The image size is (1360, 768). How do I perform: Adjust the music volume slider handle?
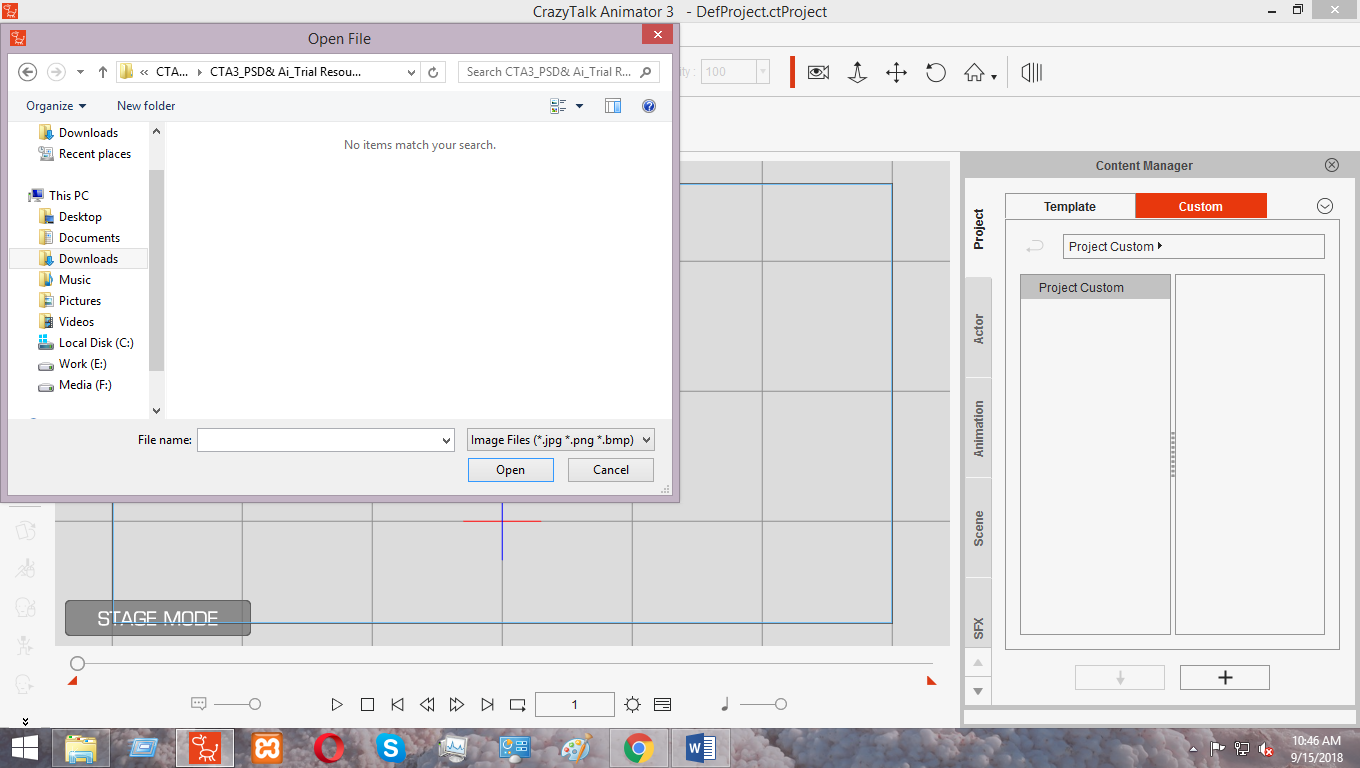coord(781,705)
